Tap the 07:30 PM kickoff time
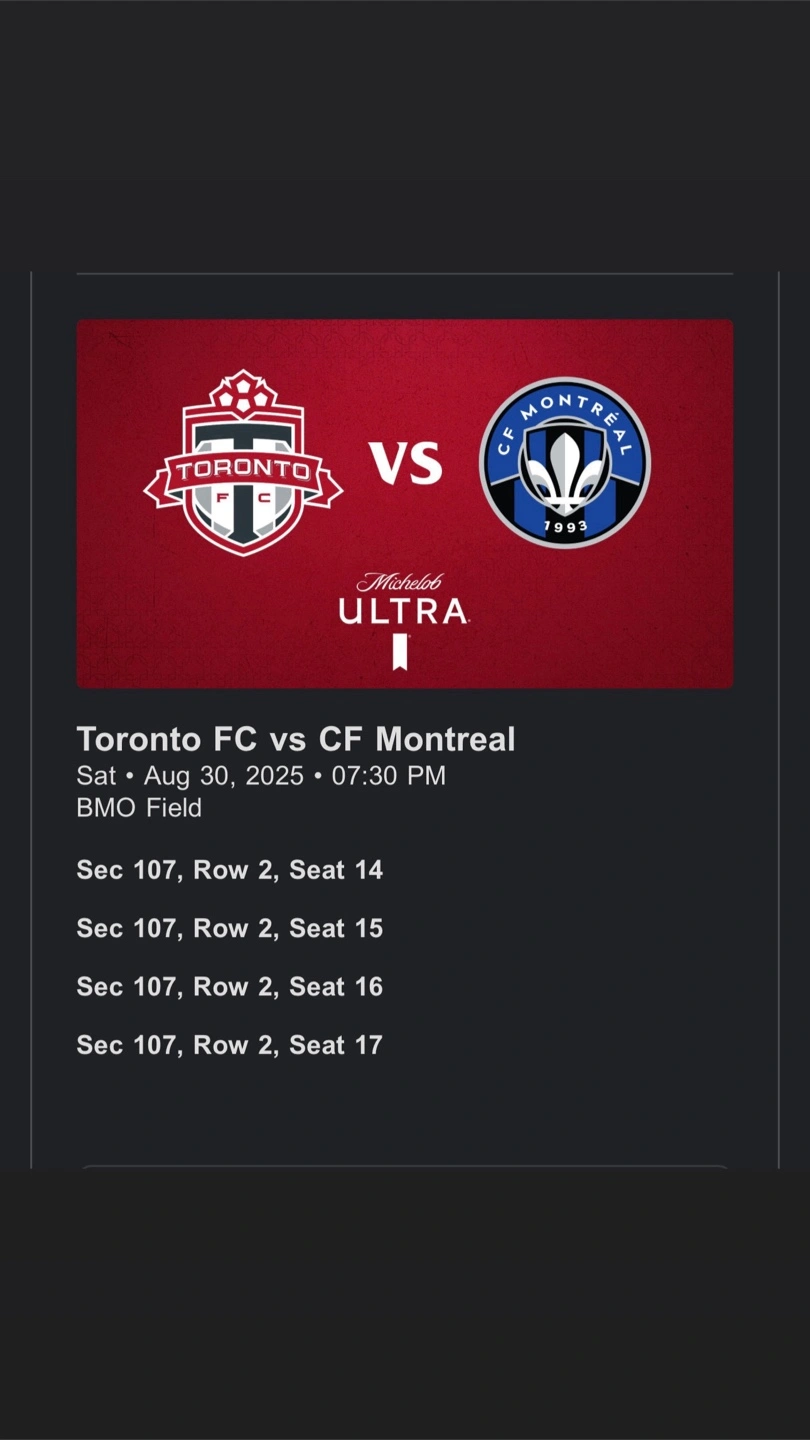 (389, 775)
